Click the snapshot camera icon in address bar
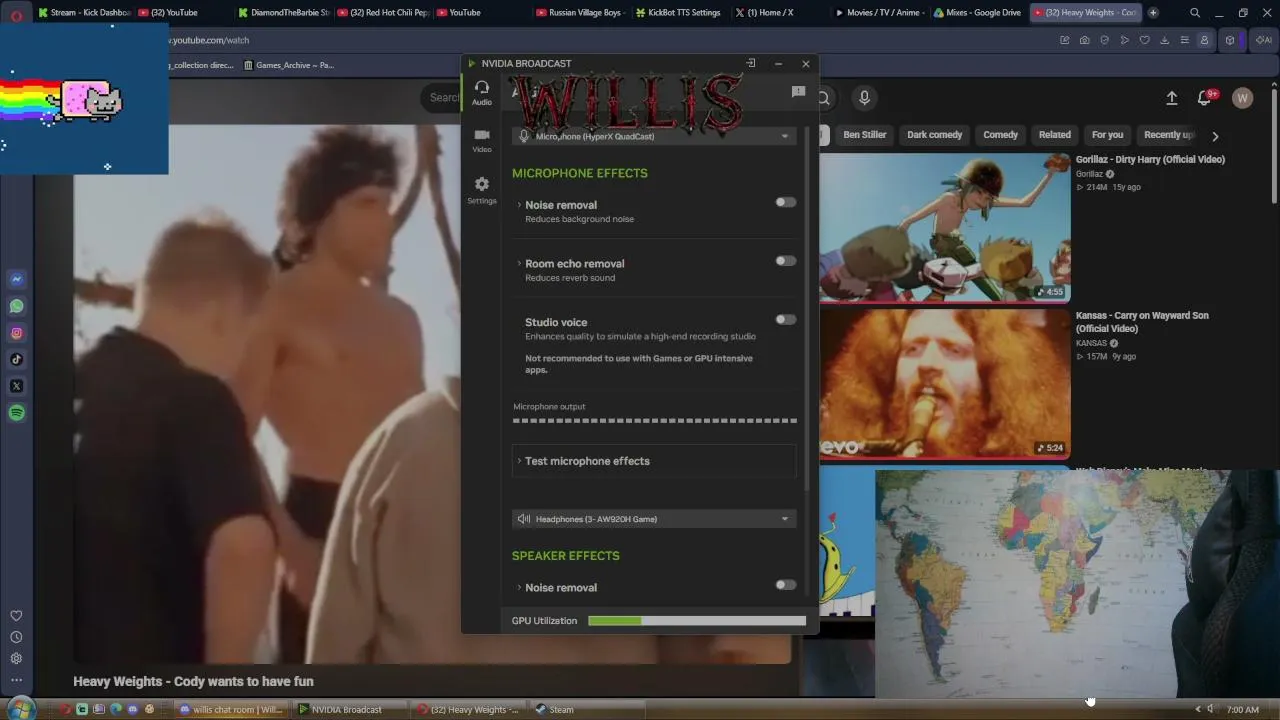The image size is (1280, 720). 1085,40
